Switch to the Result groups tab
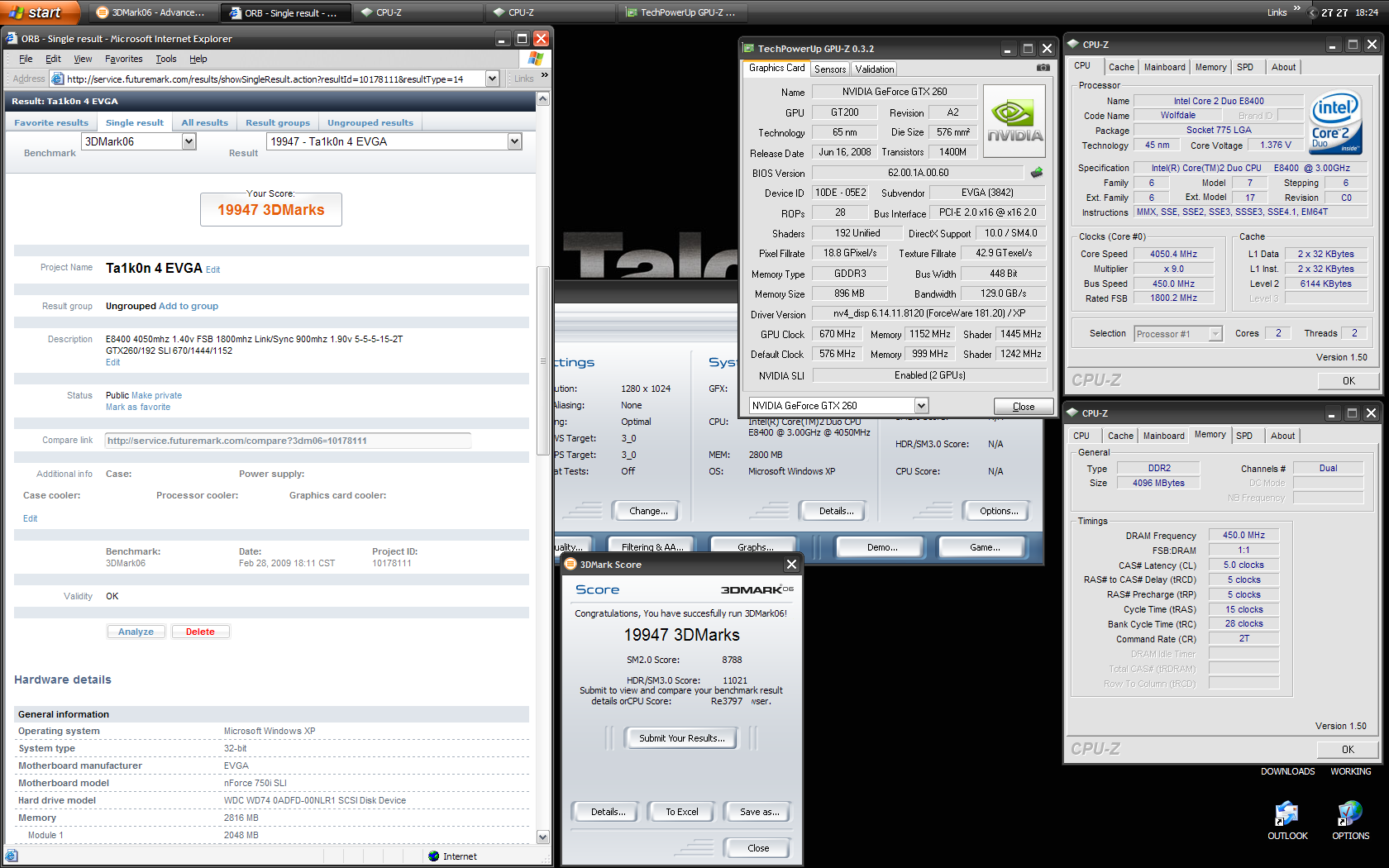Image resolution: width=1389 pixels, height=868 pixels. (x=278, y=122)
